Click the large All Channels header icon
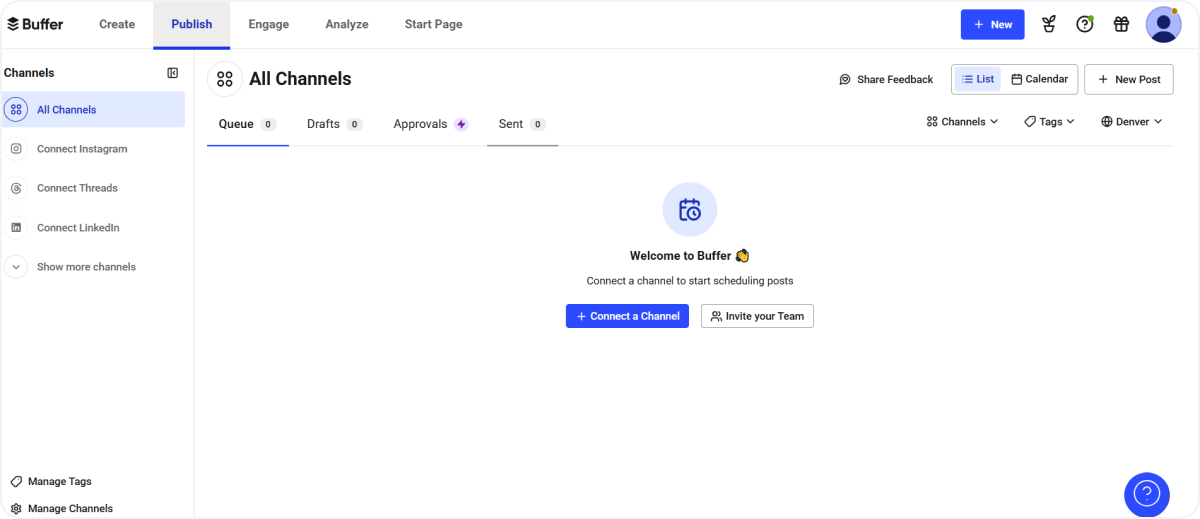Screen dimensions: 1200x519 pos(225,79)
